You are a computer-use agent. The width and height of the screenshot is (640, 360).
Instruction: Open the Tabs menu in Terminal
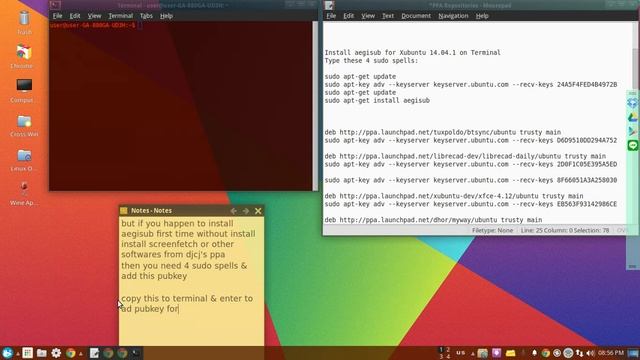[x=146, y=16]
